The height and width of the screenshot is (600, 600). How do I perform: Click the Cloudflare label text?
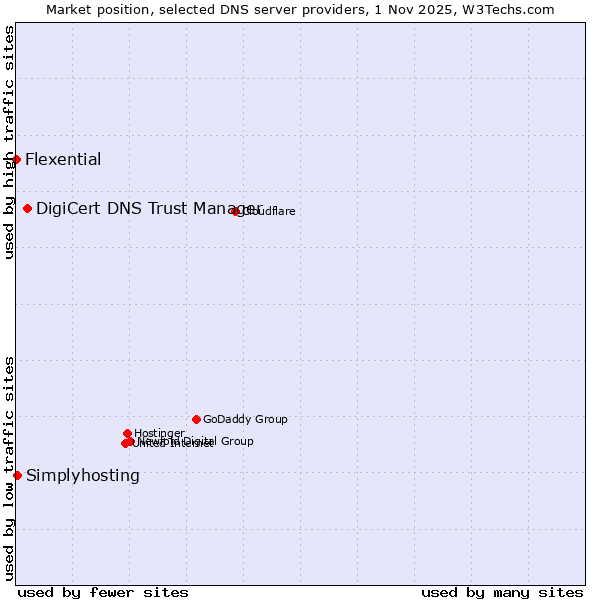[x=270, y=211]
